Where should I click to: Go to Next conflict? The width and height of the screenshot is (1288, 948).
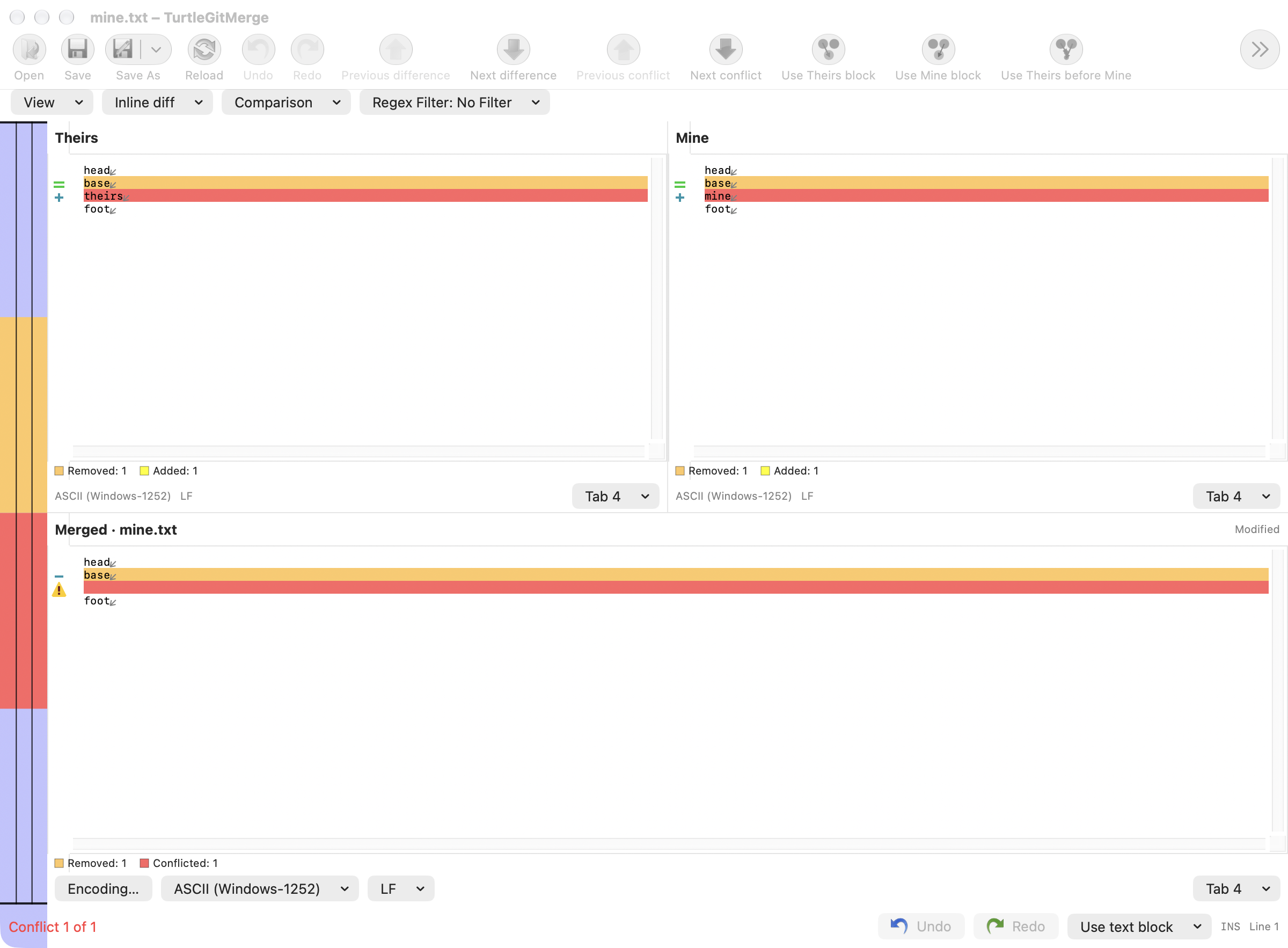point(726,49)
